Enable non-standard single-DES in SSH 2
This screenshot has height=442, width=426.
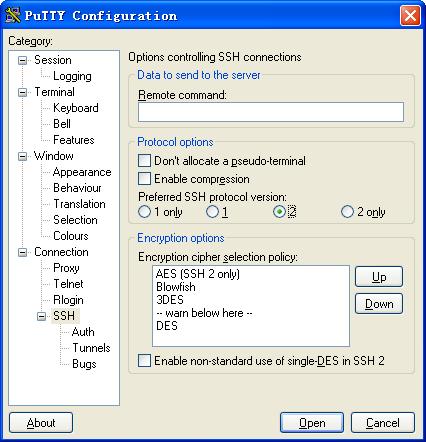pos(144,361)
